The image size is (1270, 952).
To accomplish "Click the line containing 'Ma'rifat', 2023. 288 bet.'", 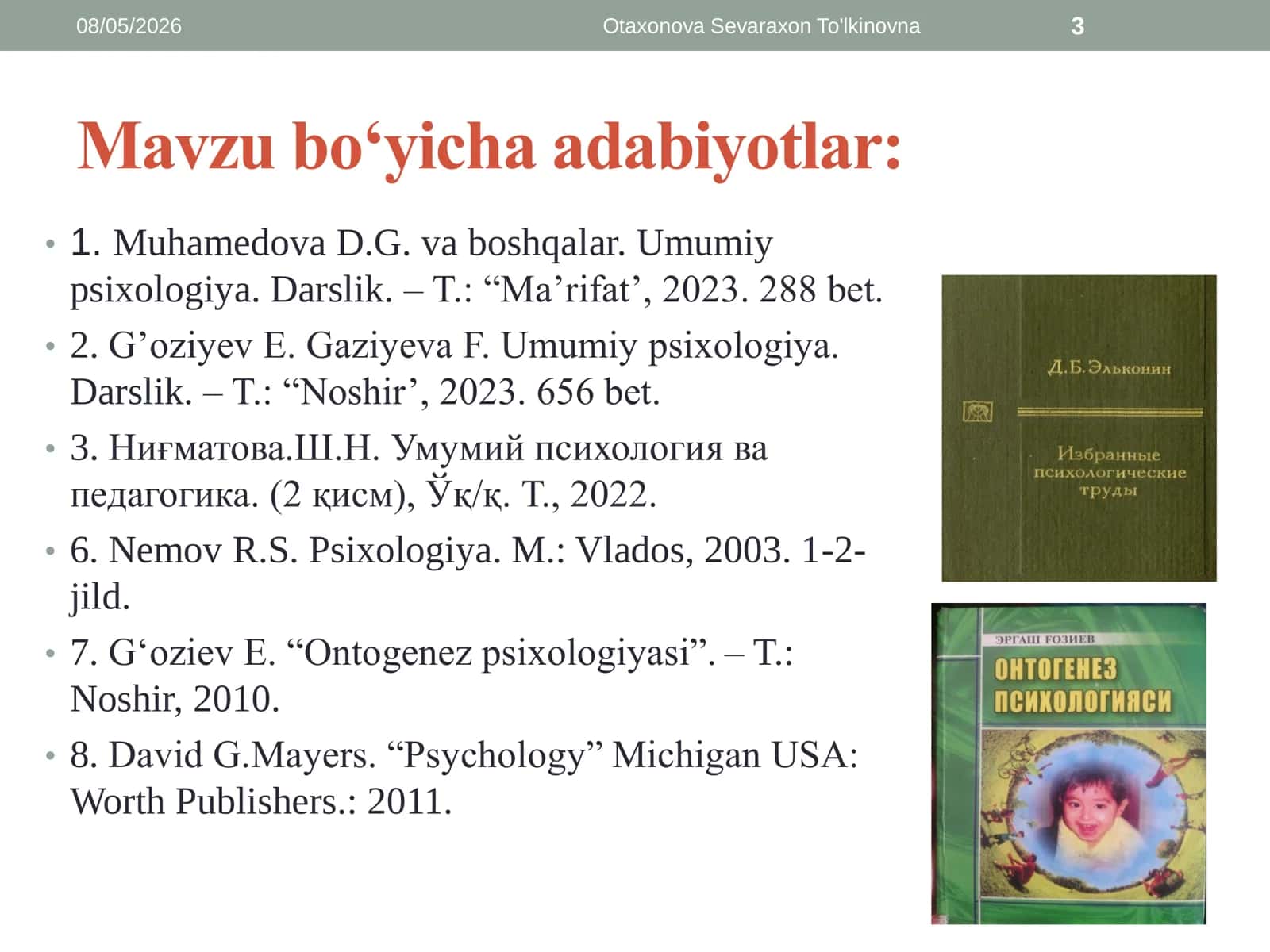I will [476, 290].
